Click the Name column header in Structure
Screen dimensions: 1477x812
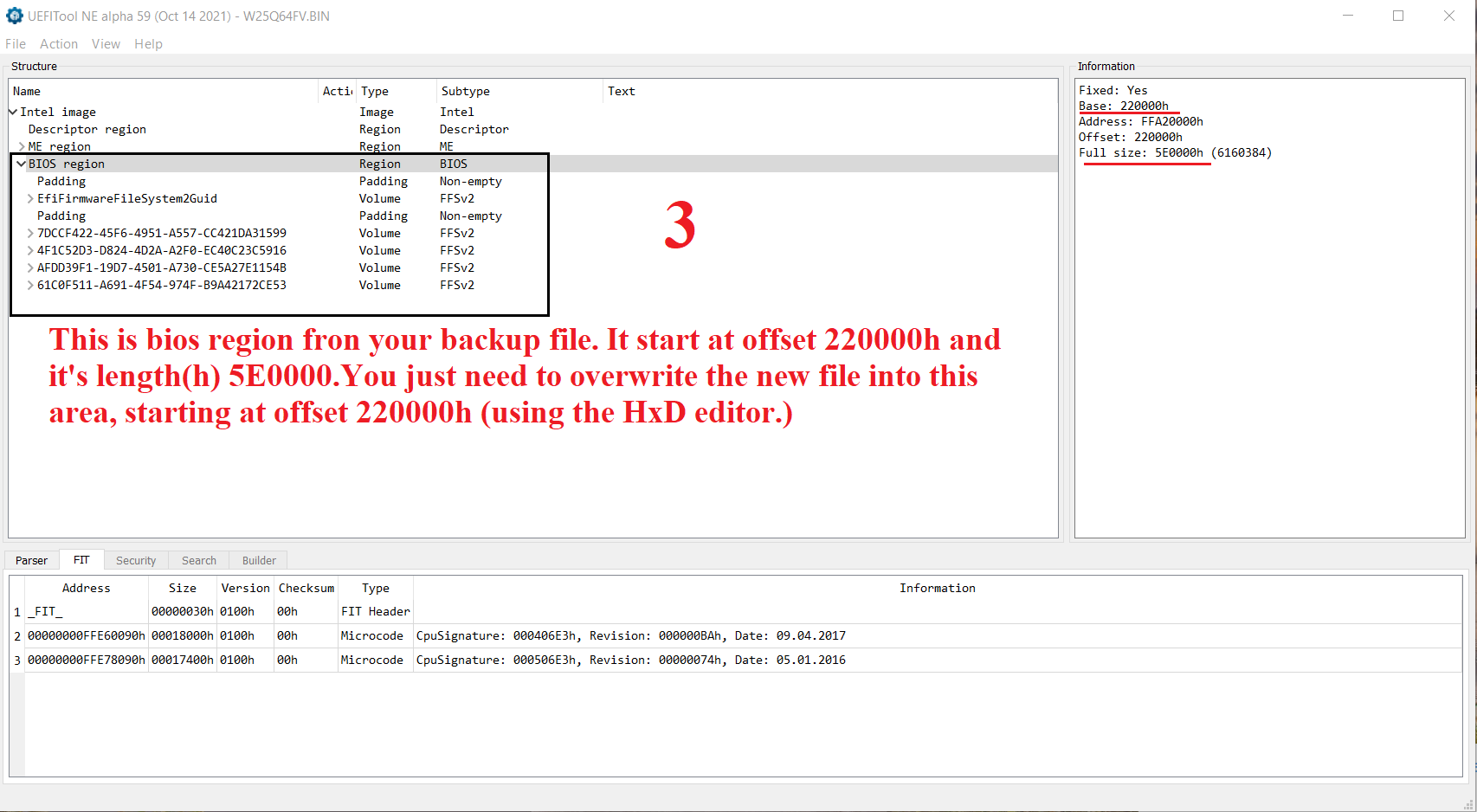(164, 91)
